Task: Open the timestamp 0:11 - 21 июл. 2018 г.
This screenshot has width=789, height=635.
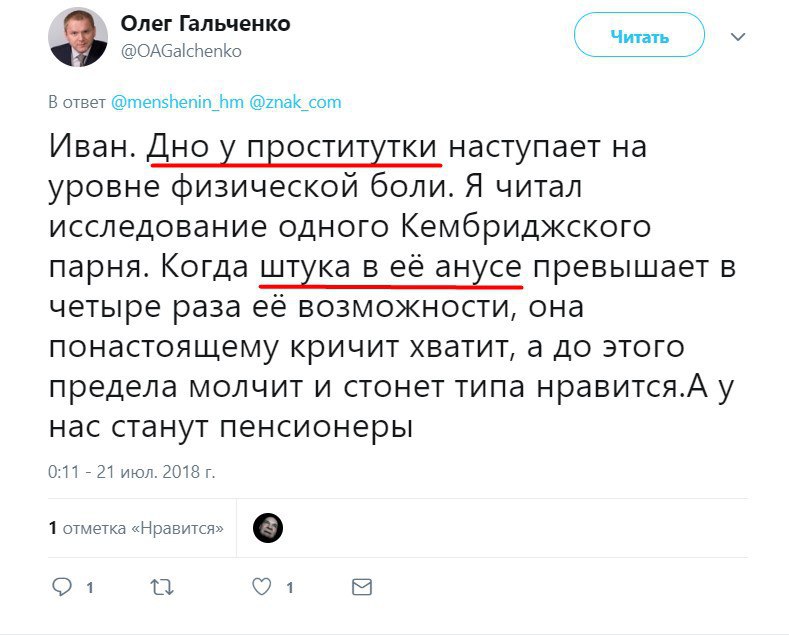Action: point(131,472)
